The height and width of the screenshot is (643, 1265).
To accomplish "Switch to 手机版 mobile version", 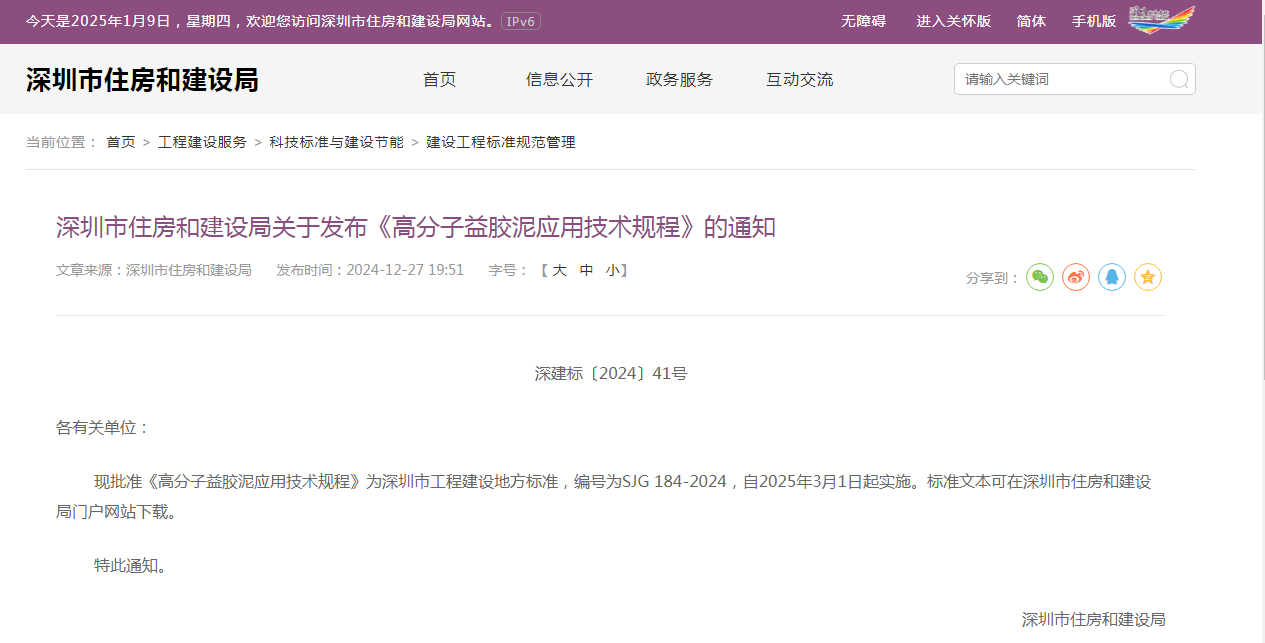I will [x=1093, y=21].
